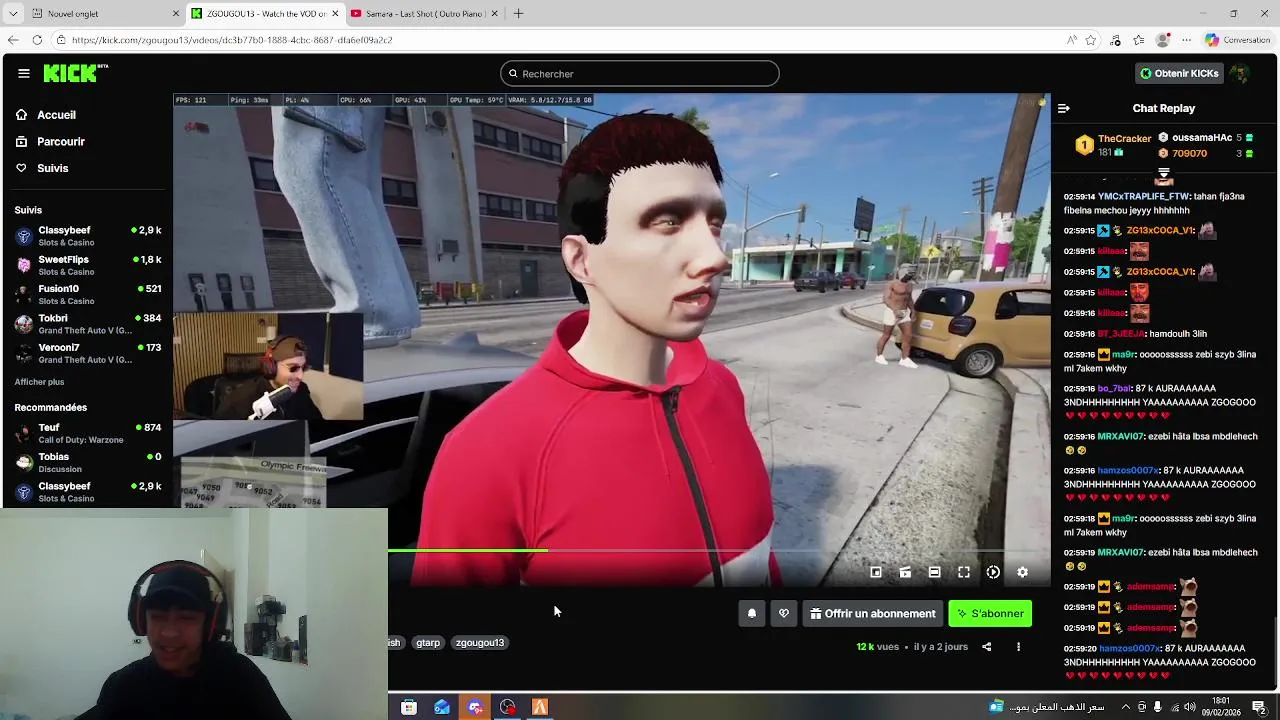Open Microsoft Store from taskbar
Screen dimensions: 1280x720
coord(409,707)
